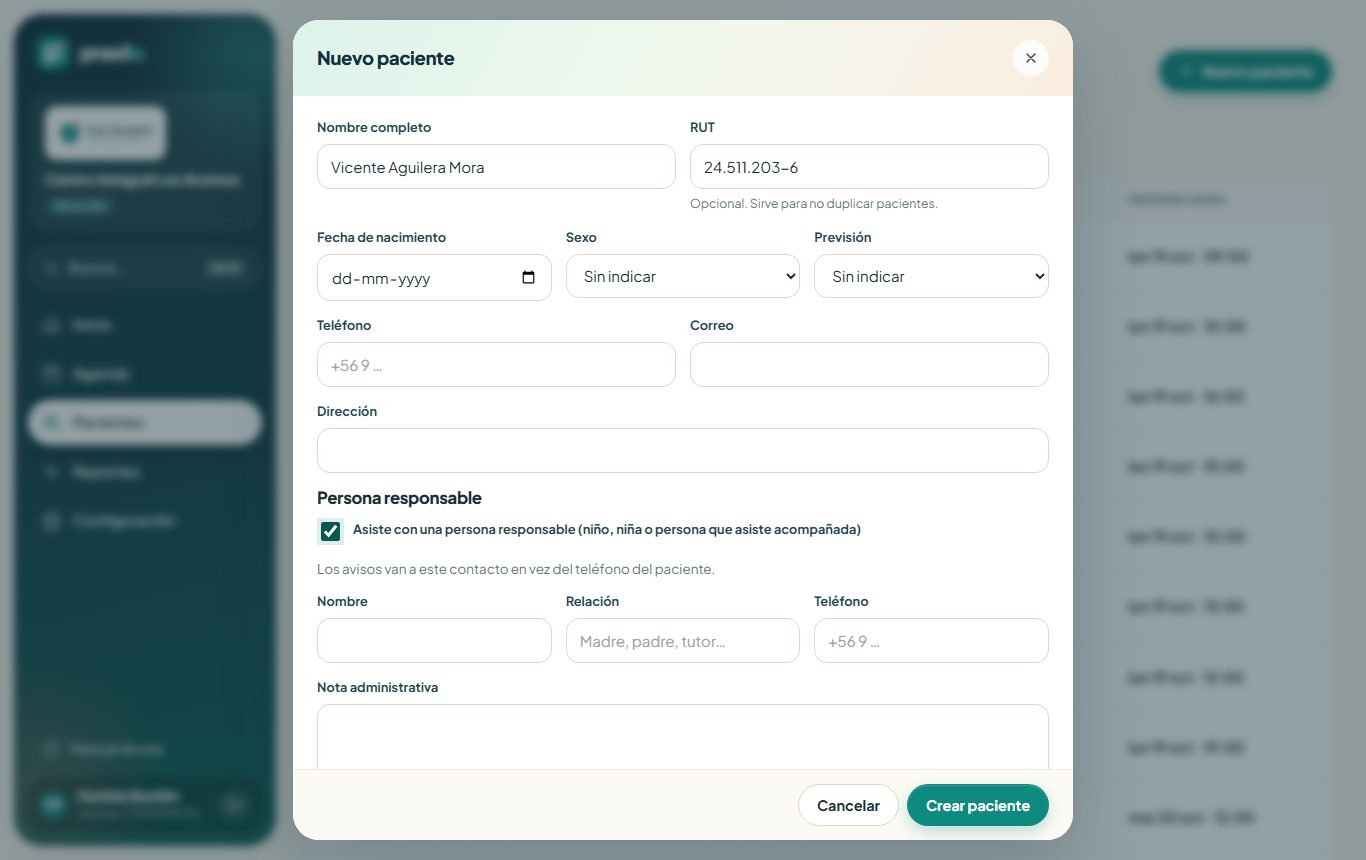Click the Pacientes item in blurred sidebar

pyautogui.click(x=145, y=423)
